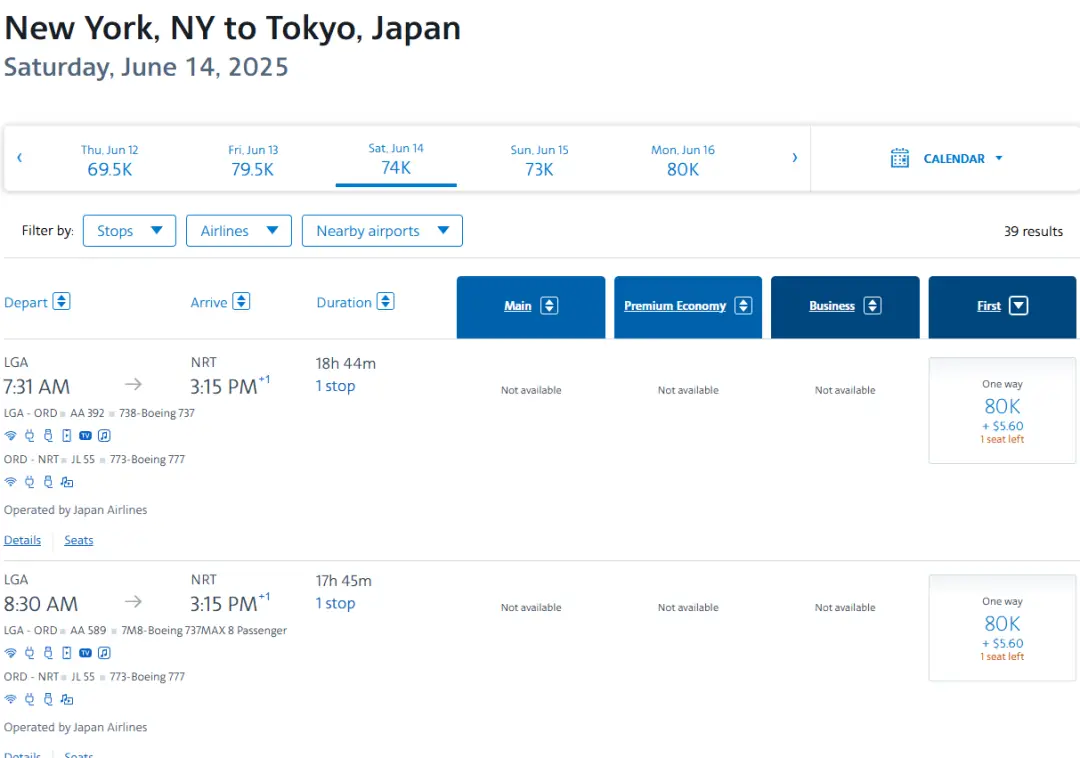Click the music note icon for AA 392

[x=104, y=435]
